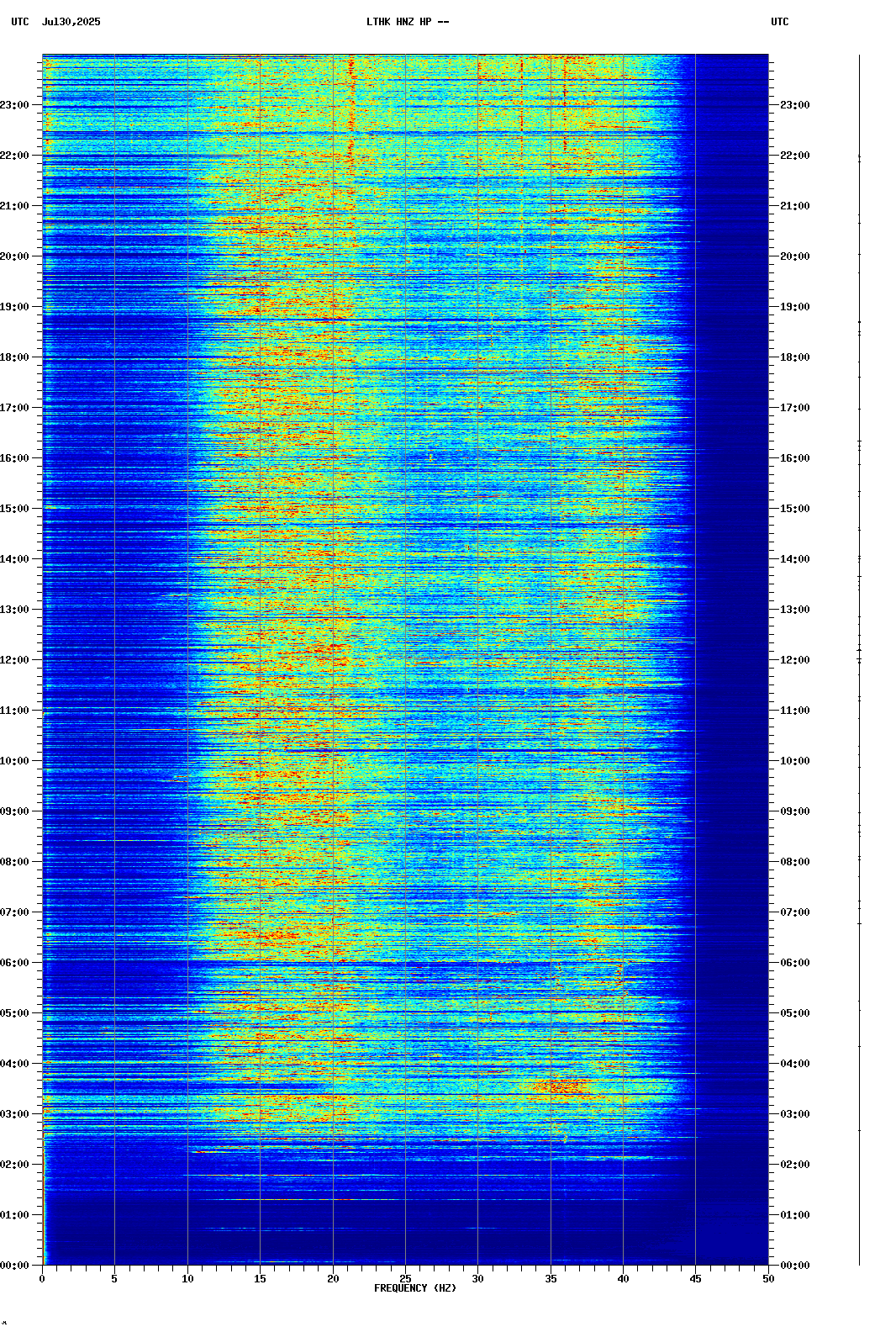Click 18:00 on the right time axis
The width and height of the screenshot is (896, 1332).
point(795,357)
